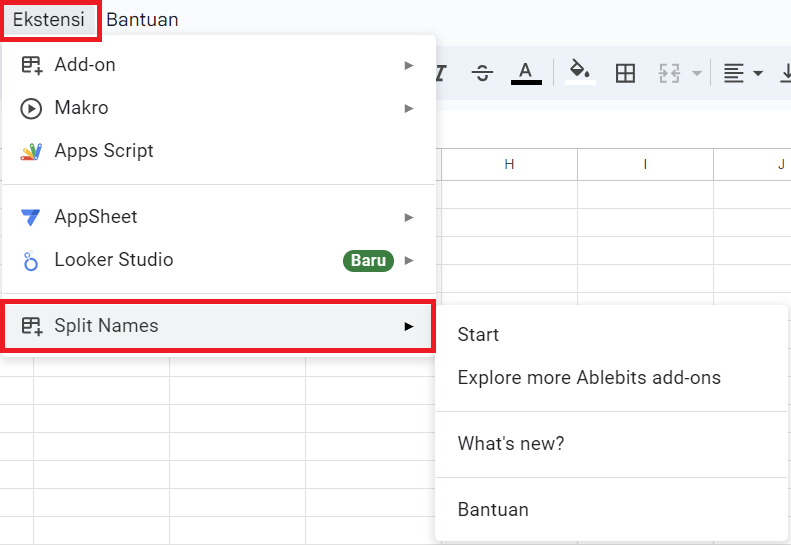Screen dimensions: 791x545
Task: Open the Makro submenu
Action: pyautogui.click(x=218, y=108)
